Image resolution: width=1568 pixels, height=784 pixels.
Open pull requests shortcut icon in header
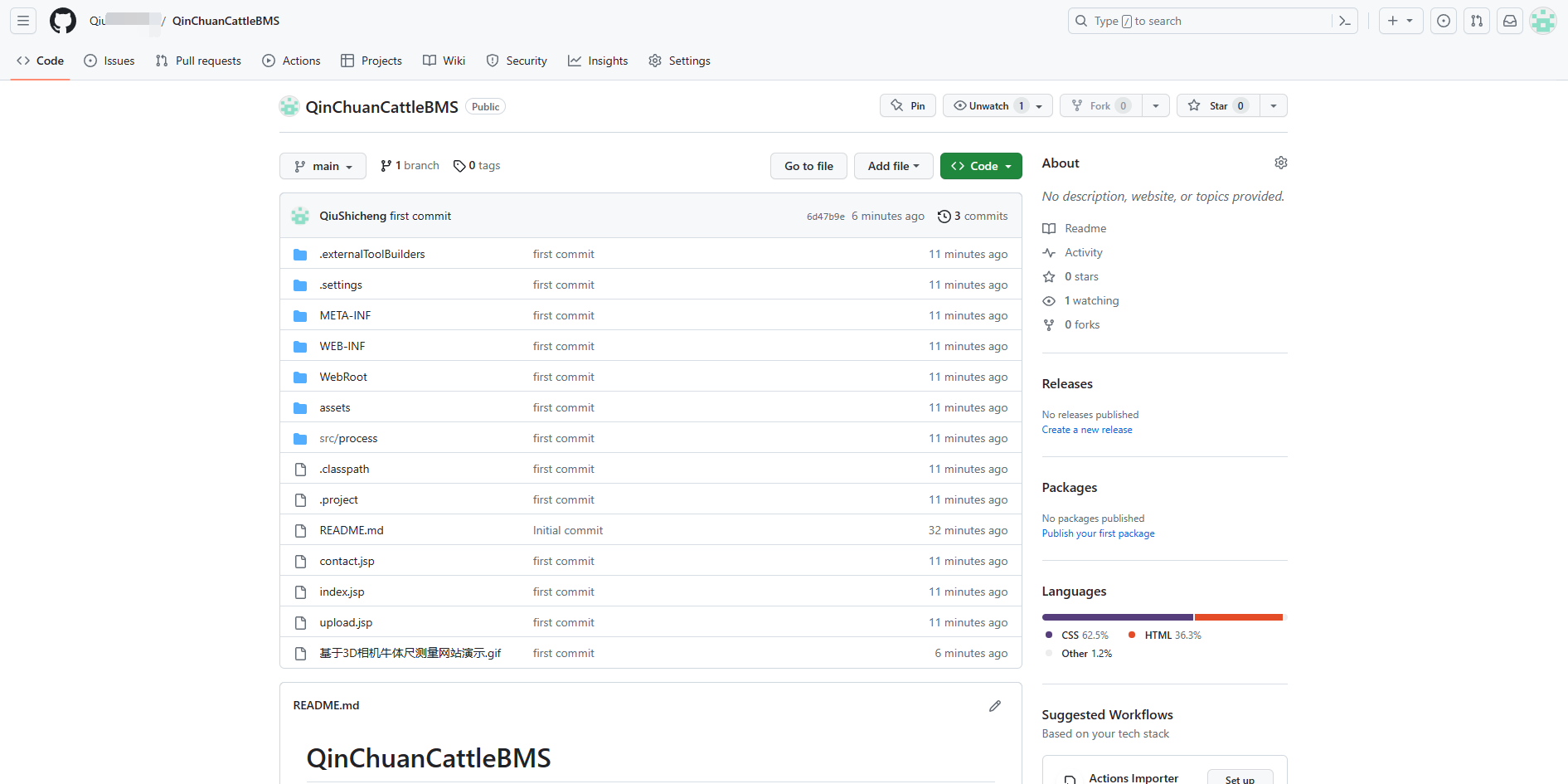1477,21
